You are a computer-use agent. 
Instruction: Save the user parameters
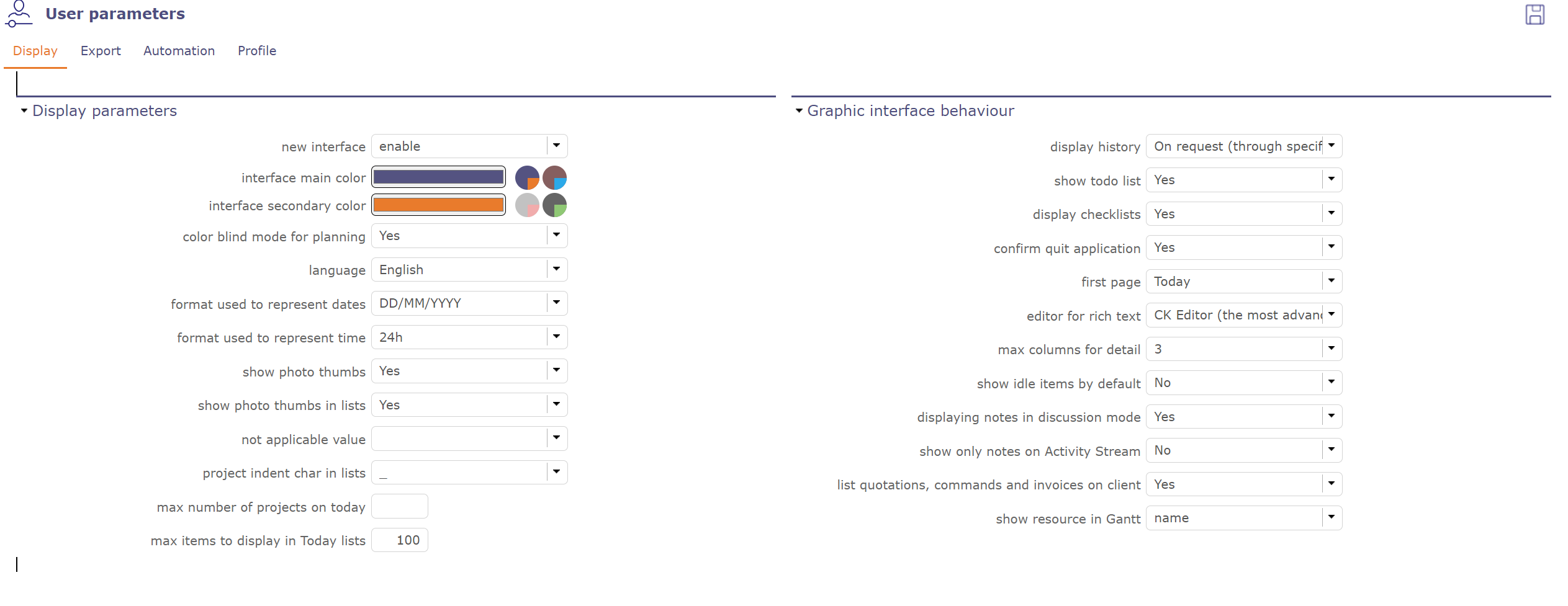(1536, 14)
